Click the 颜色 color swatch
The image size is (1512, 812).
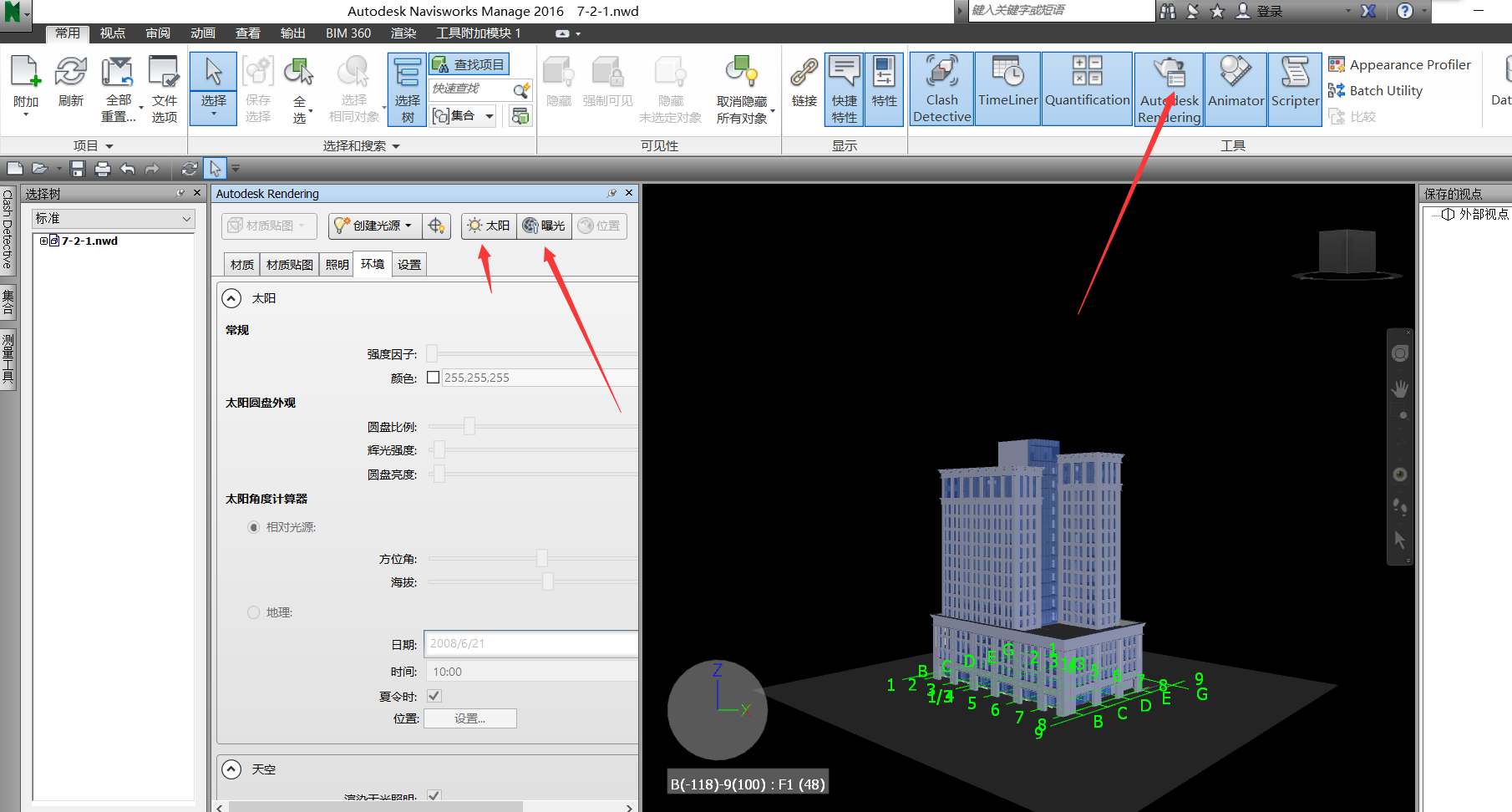(x=434, y=378)
